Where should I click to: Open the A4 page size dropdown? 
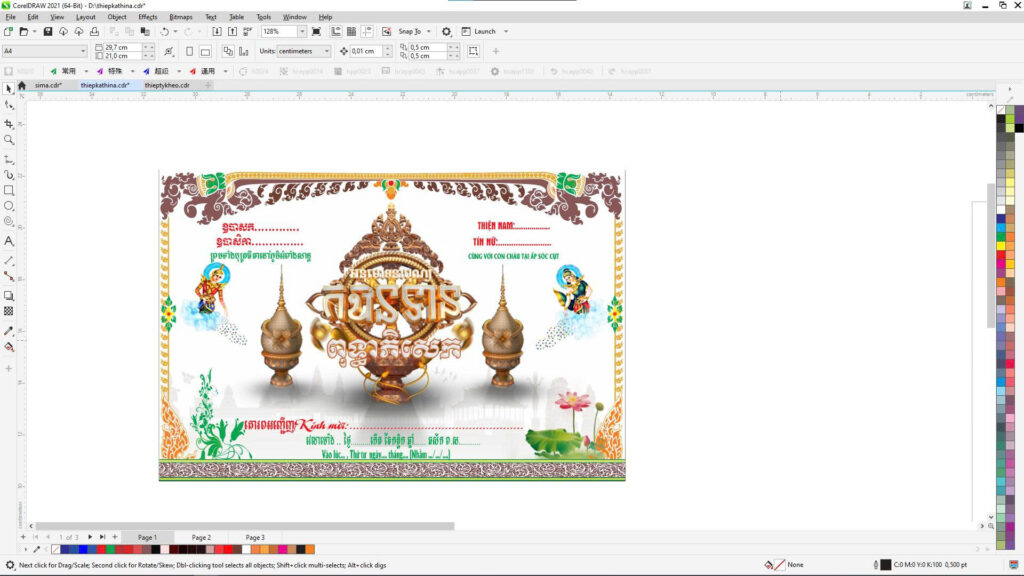83,51
